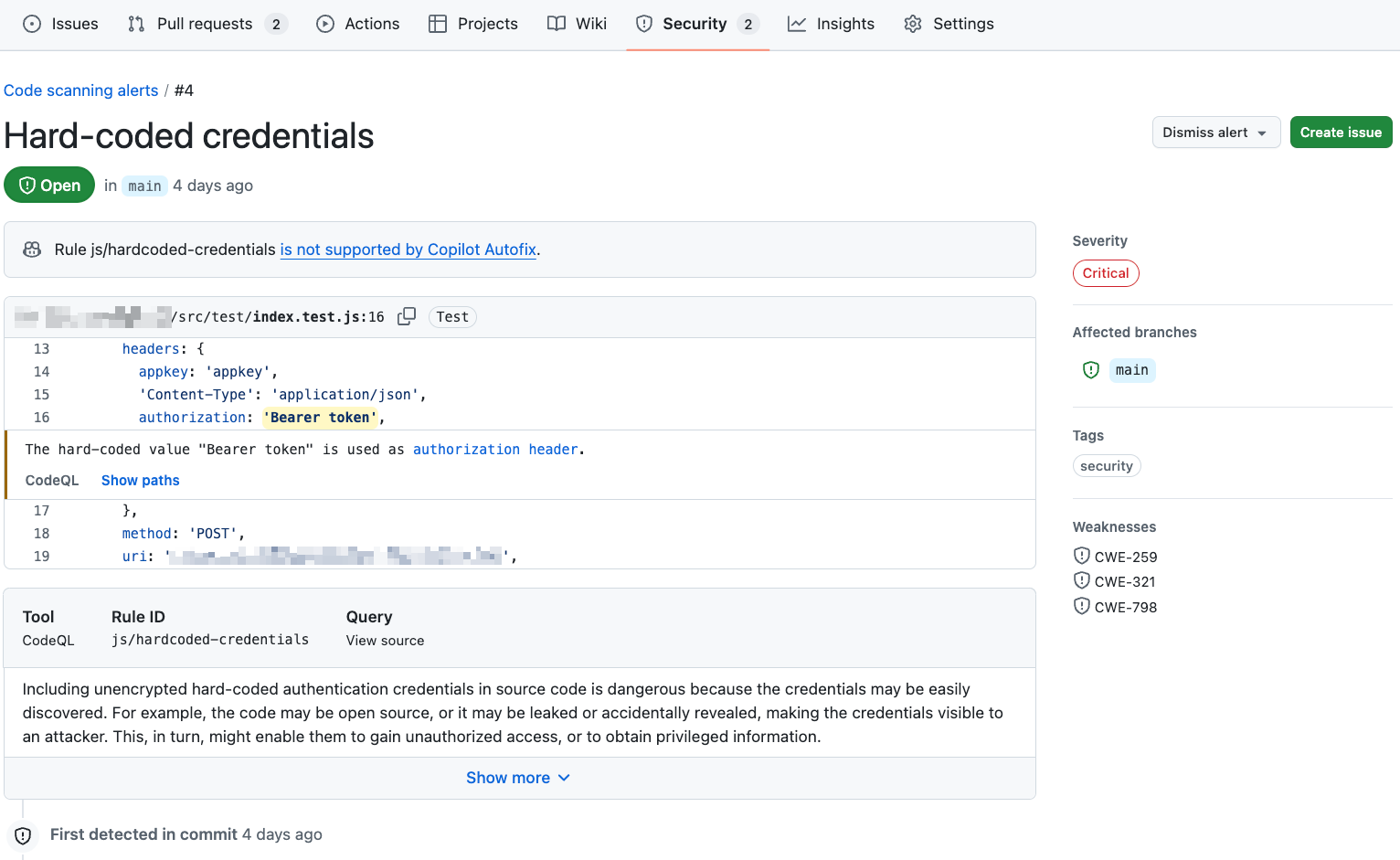
Task: Click the 'authorization header' link
Action: tap(495, 450)
